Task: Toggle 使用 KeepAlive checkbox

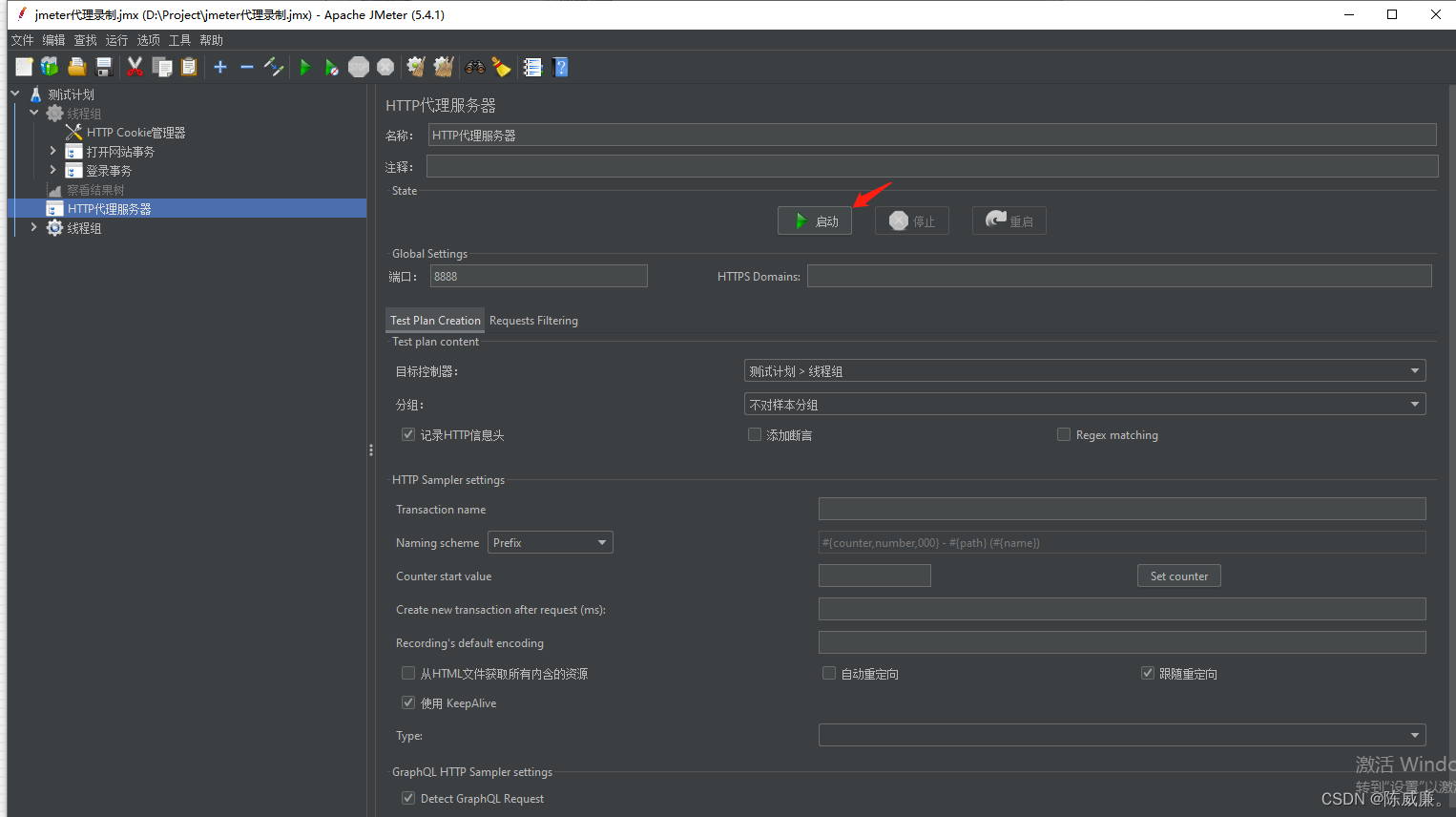Action: (408, 702)
